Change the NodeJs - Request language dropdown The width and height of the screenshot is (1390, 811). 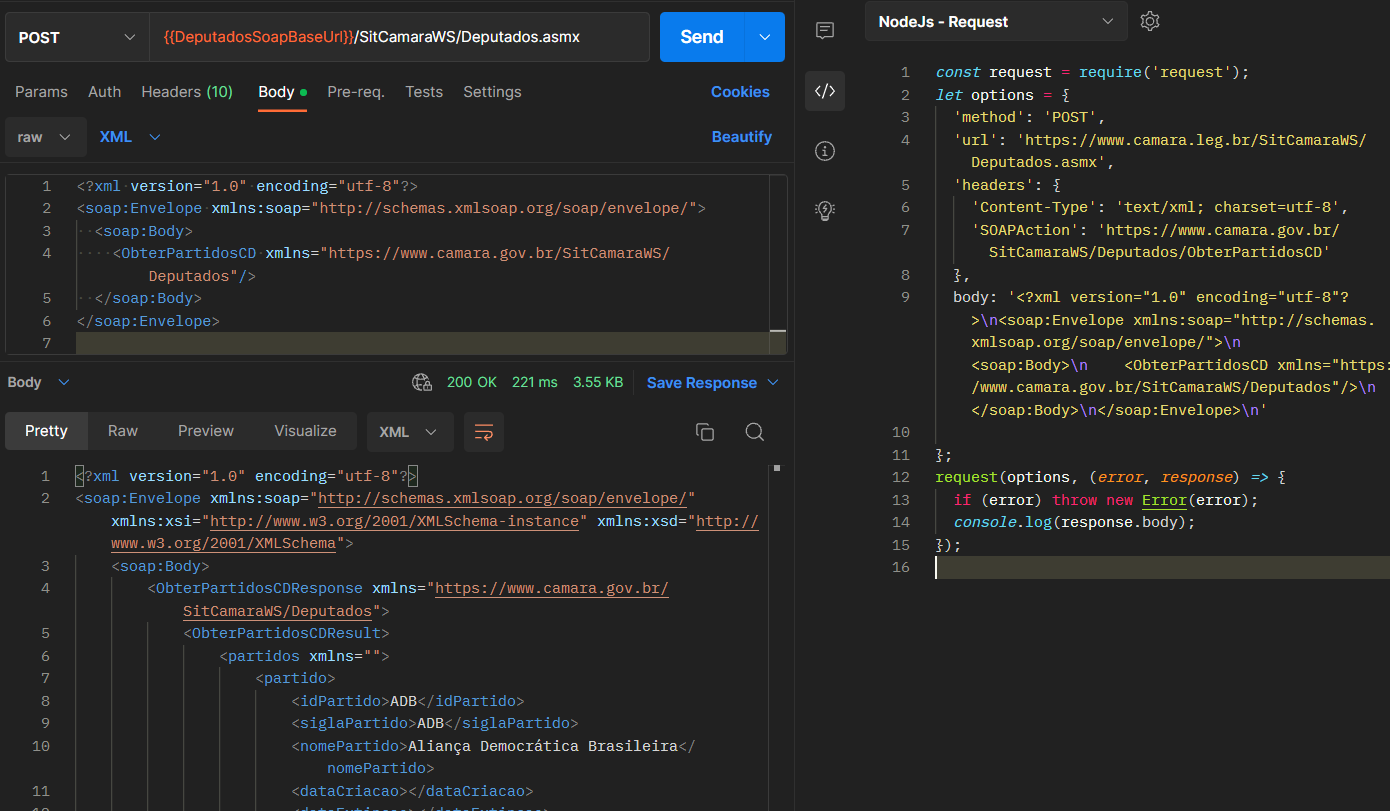[x=995, y=21]
